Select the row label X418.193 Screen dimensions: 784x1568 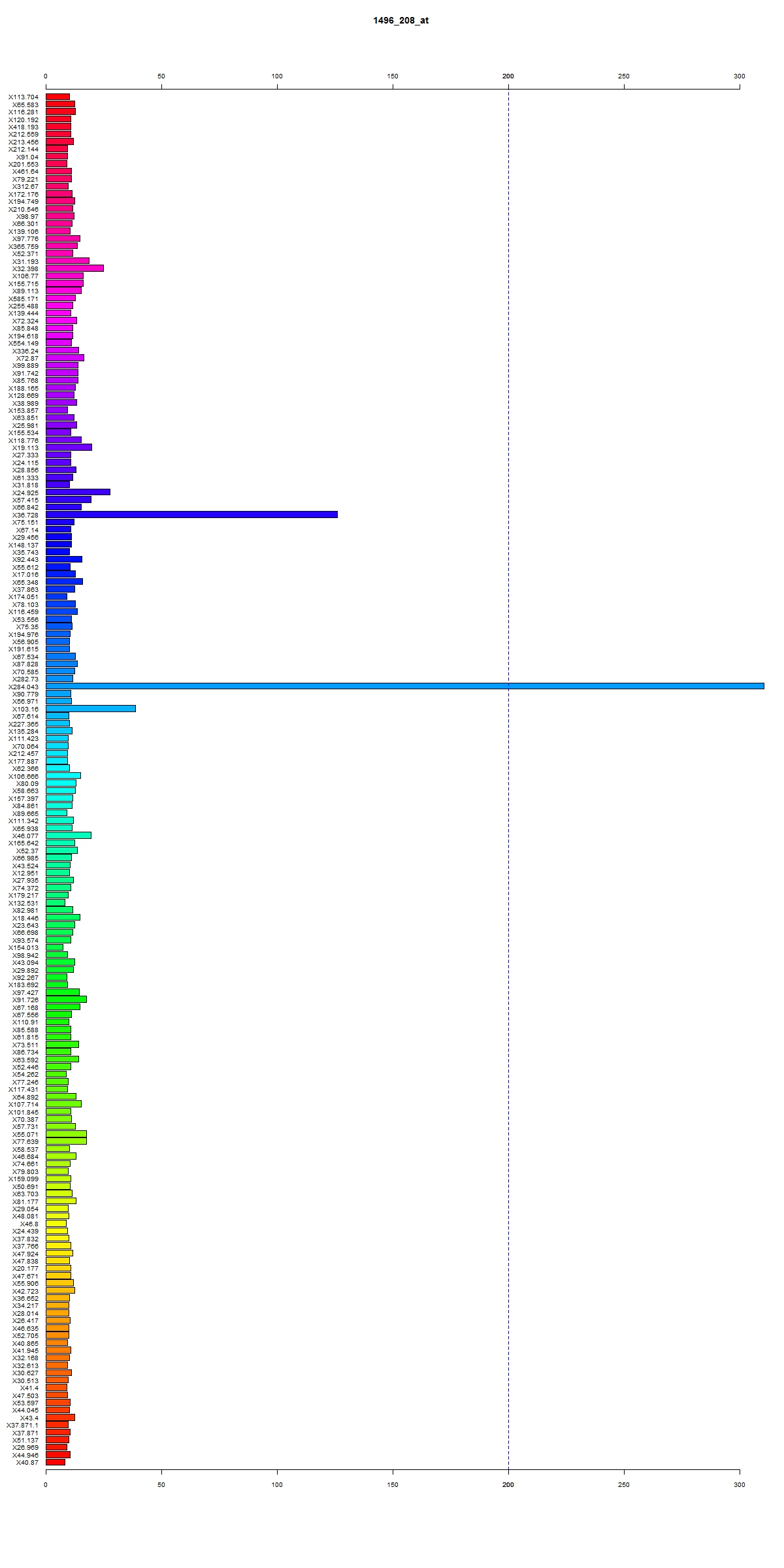(x=24, y=127)
